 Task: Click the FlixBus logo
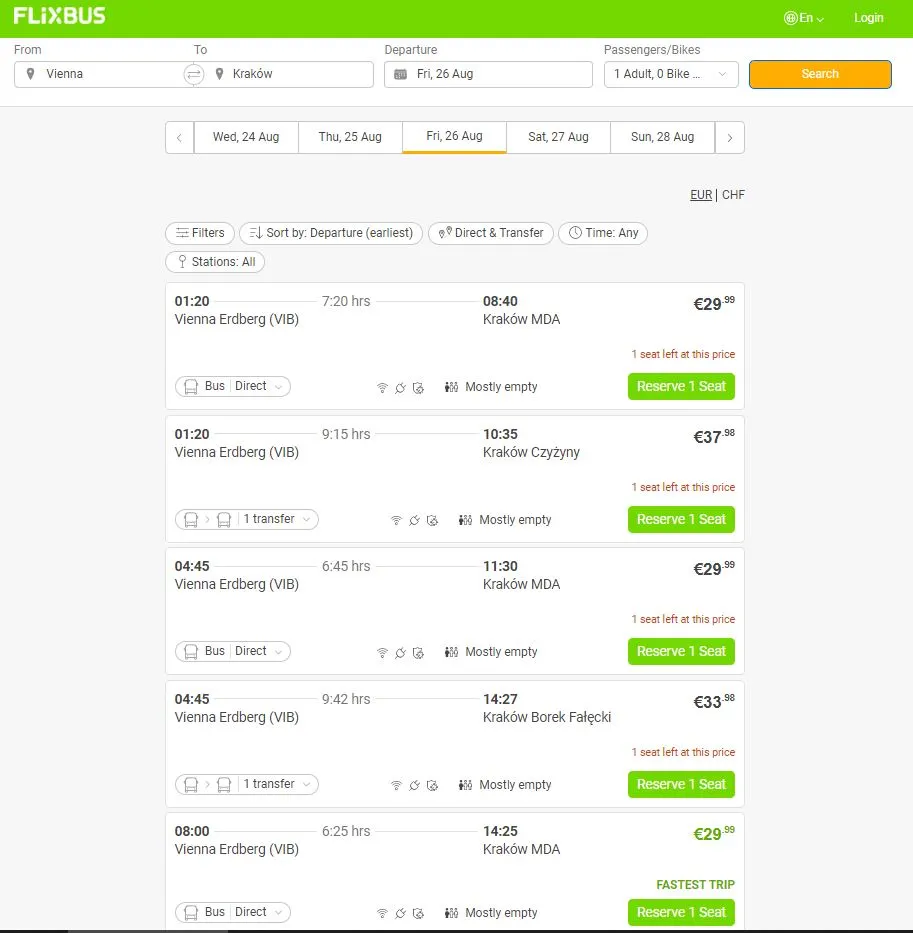pyautogui.click(x=60, y=15)
